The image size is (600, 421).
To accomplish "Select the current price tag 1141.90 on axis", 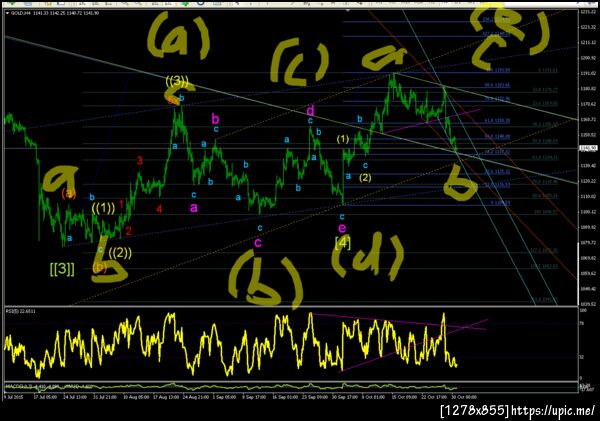I will [588, 148].
